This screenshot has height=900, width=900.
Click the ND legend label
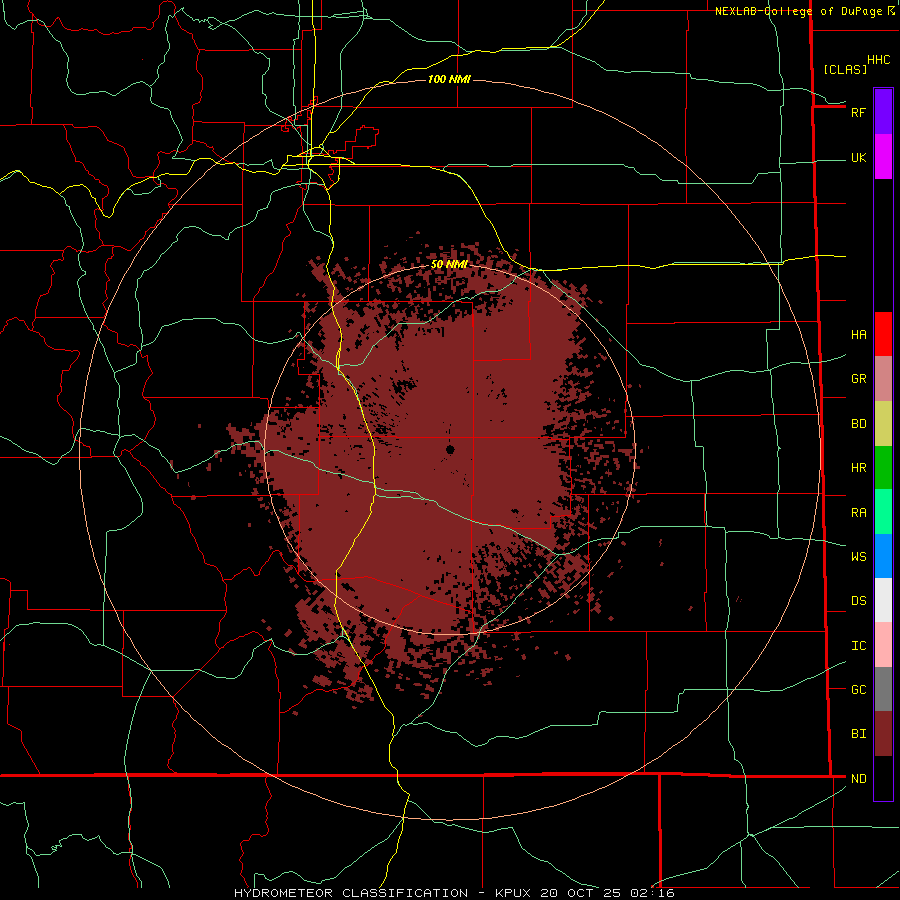point(858,779)
